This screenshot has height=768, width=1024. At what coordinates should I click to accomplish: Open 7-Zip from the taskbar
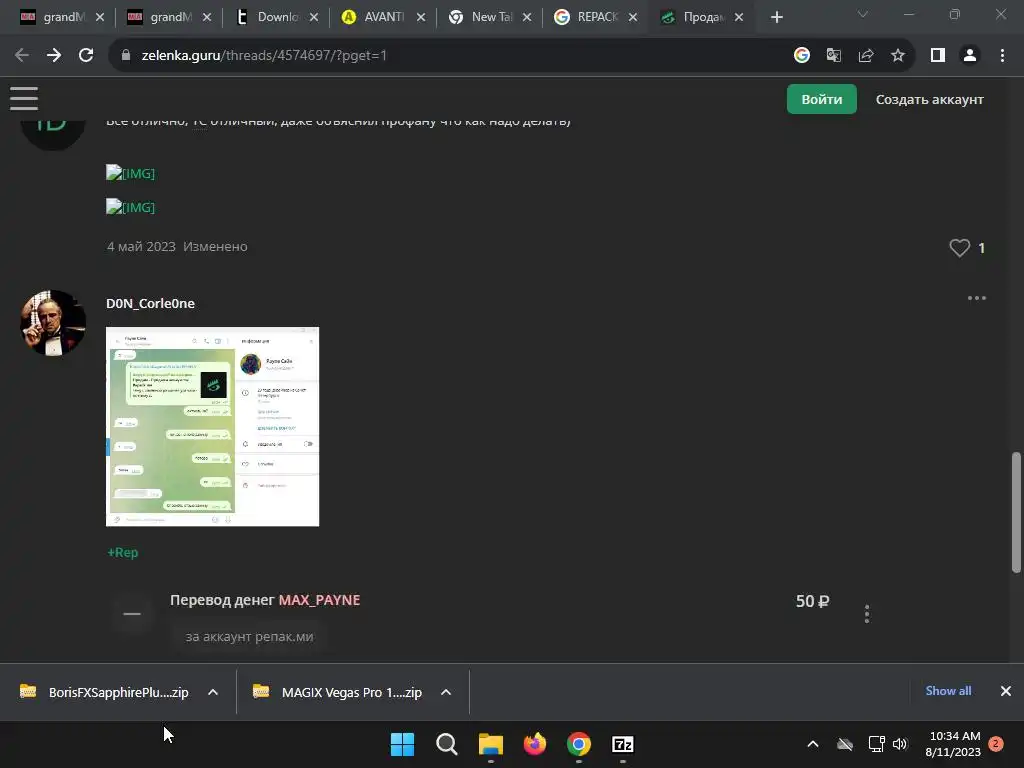click(x=623, y=744)
